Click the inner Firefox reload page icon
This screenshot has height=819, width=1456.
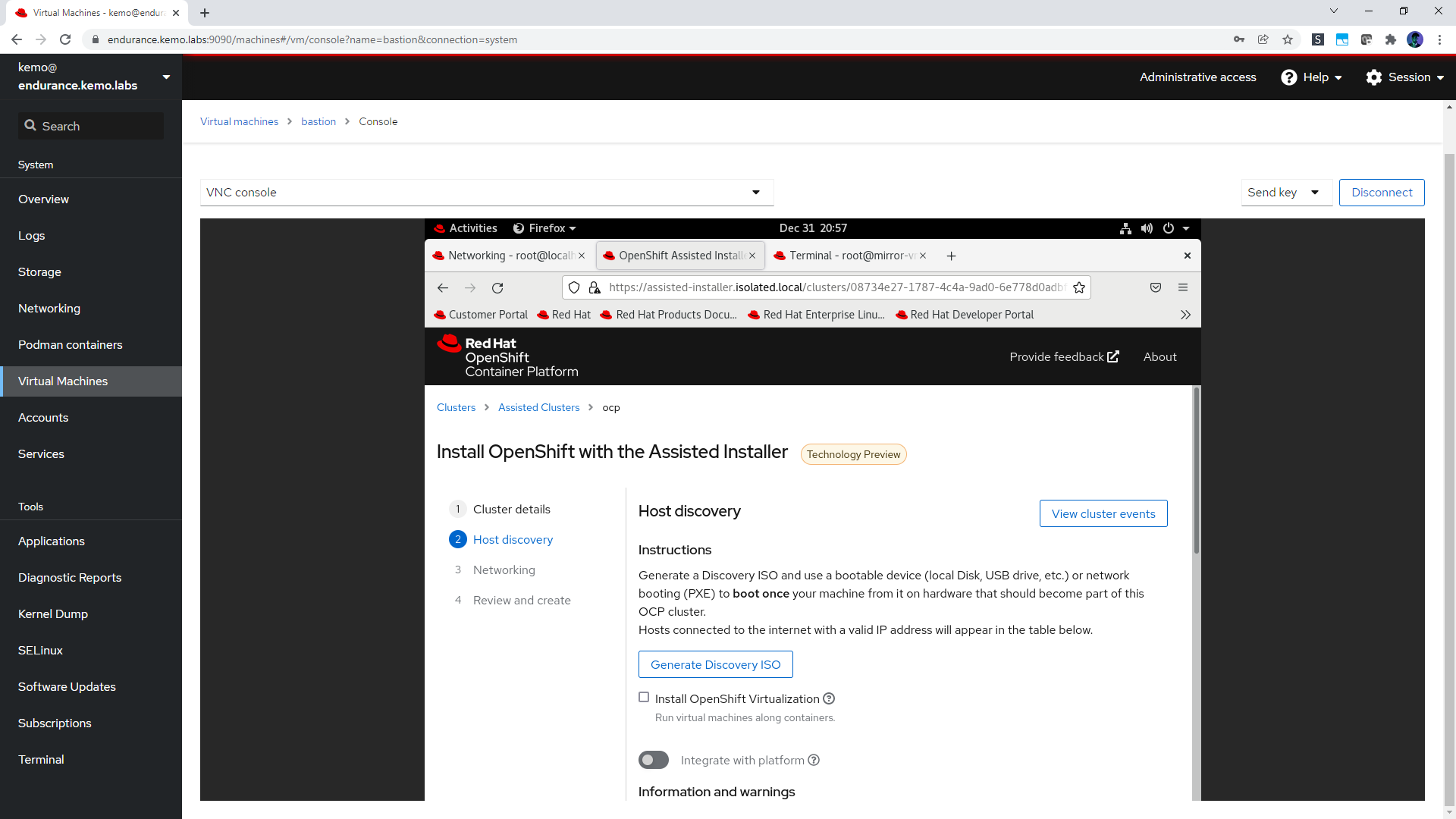(x=497, y=288)
